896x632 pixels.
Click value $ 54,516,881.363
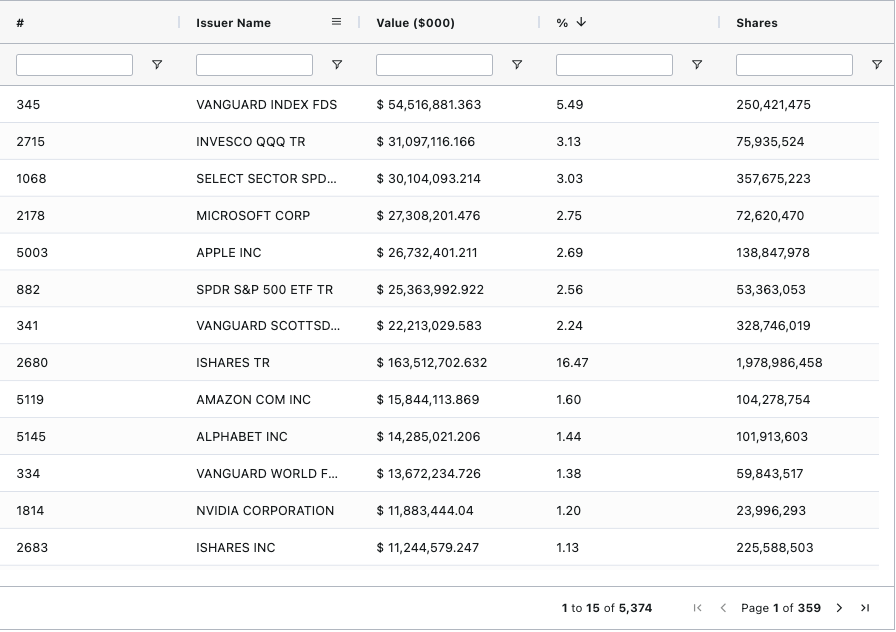click(429, 105)
